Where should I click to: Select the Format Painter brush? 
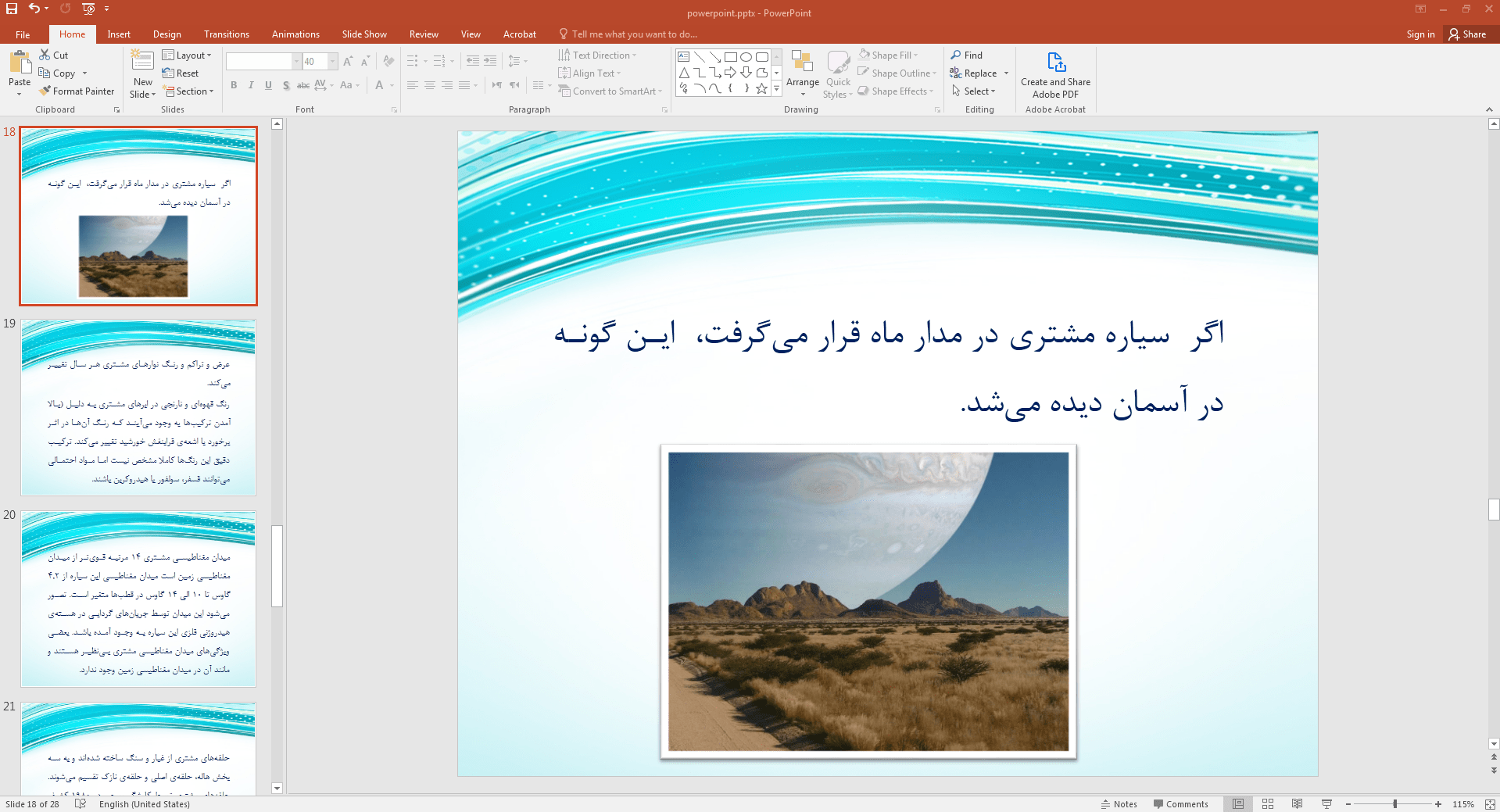point(76,91)
